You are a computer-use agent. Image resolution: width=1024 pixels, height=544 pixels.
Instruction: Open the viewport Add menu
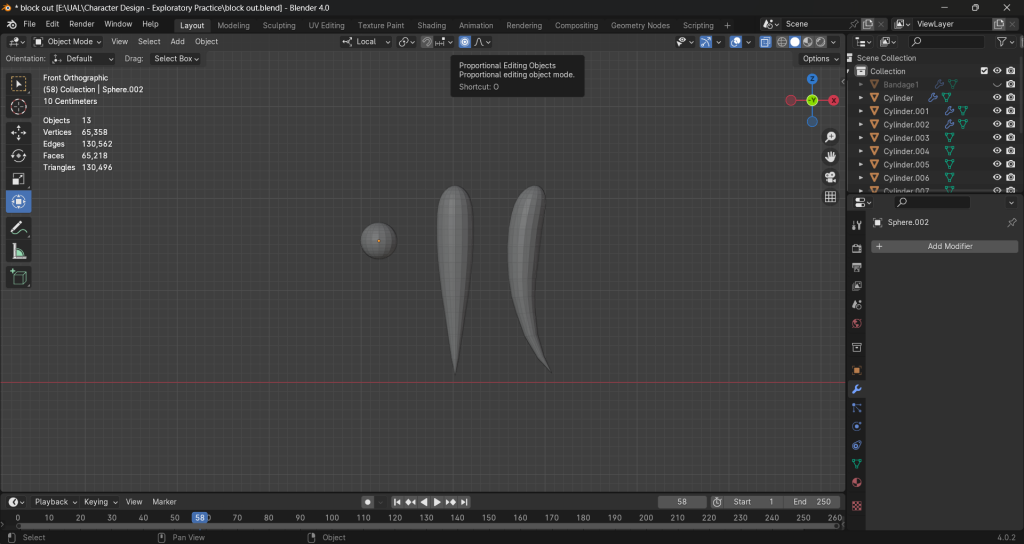tap(178, 42)
